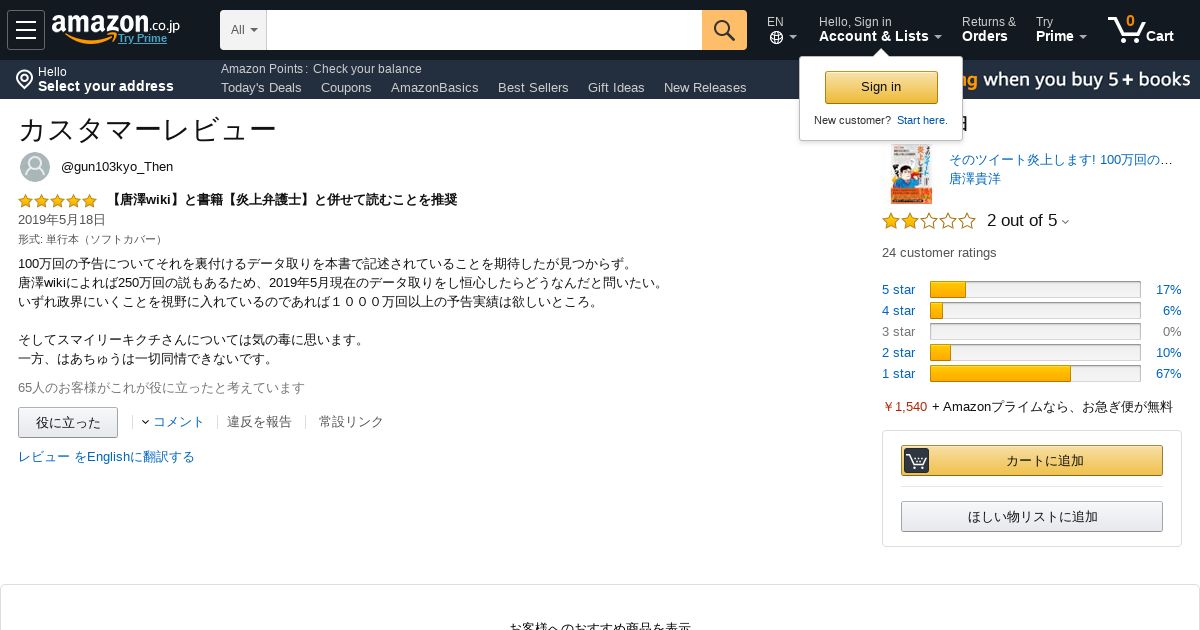Open AmazonBasics page
This screenshot has width=1200, height=630.
[435, 87]
